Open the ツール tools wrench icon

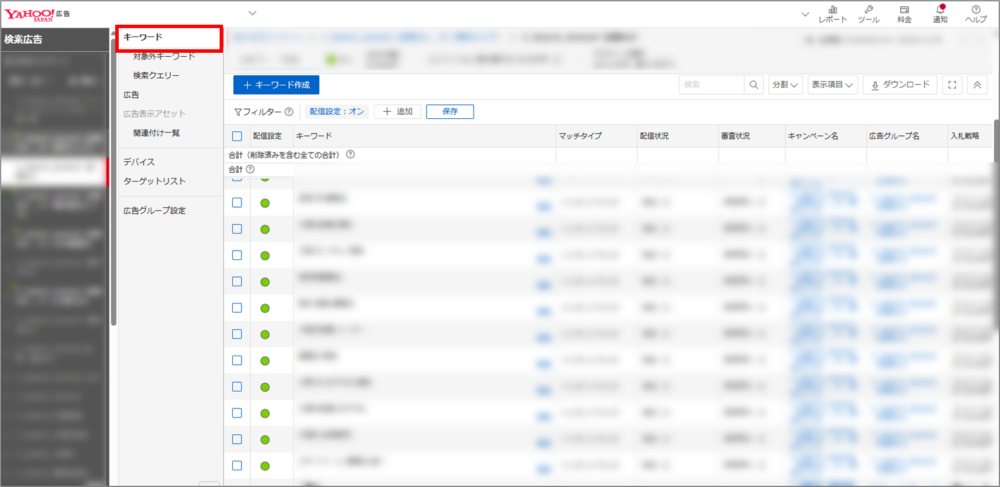(868, 13)
